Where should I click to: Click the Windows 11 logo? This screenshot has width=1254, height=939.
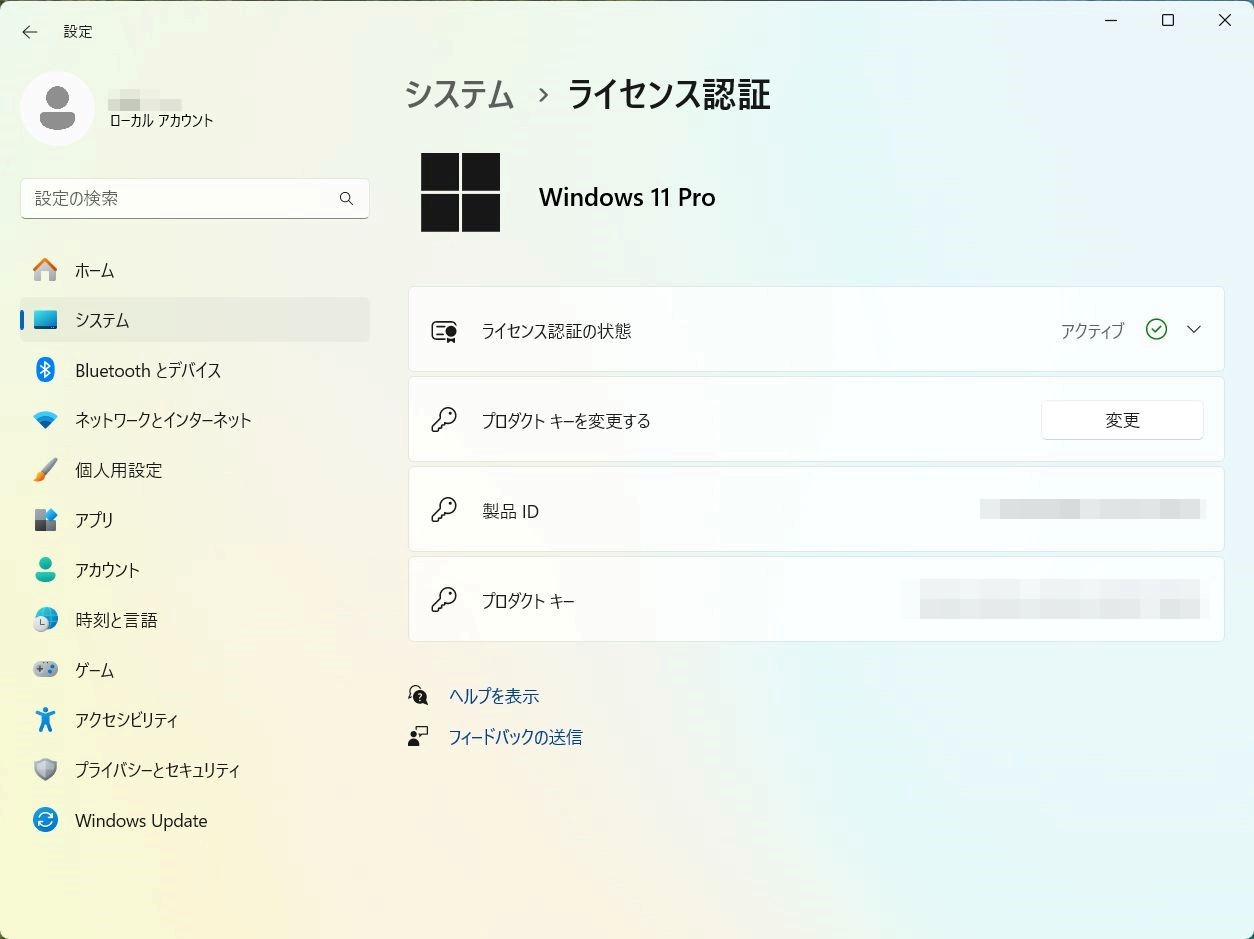point(460,192)
